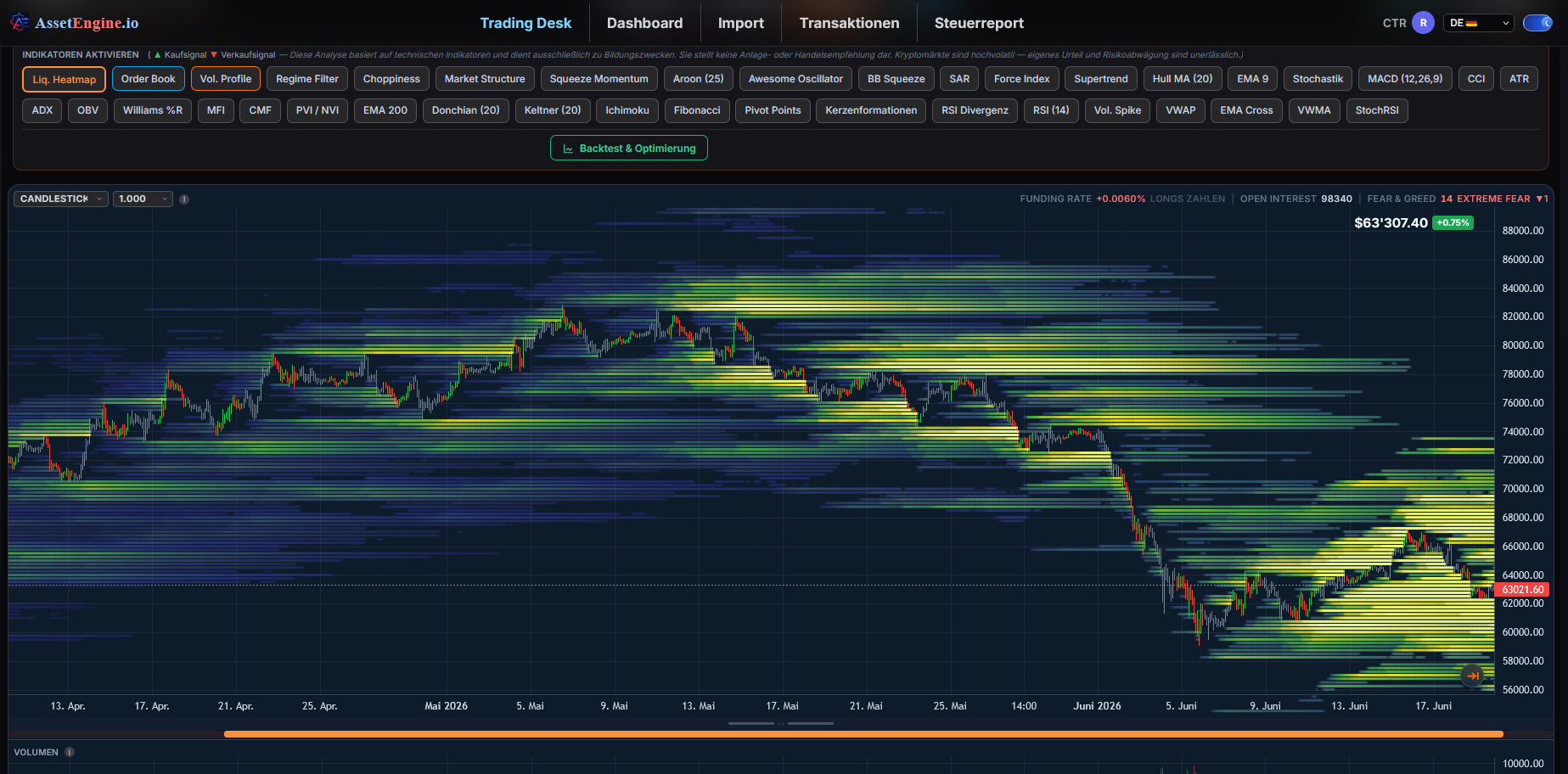
Task: Enable the Hull MA (20) indicator
Action: coord(1183,79)
